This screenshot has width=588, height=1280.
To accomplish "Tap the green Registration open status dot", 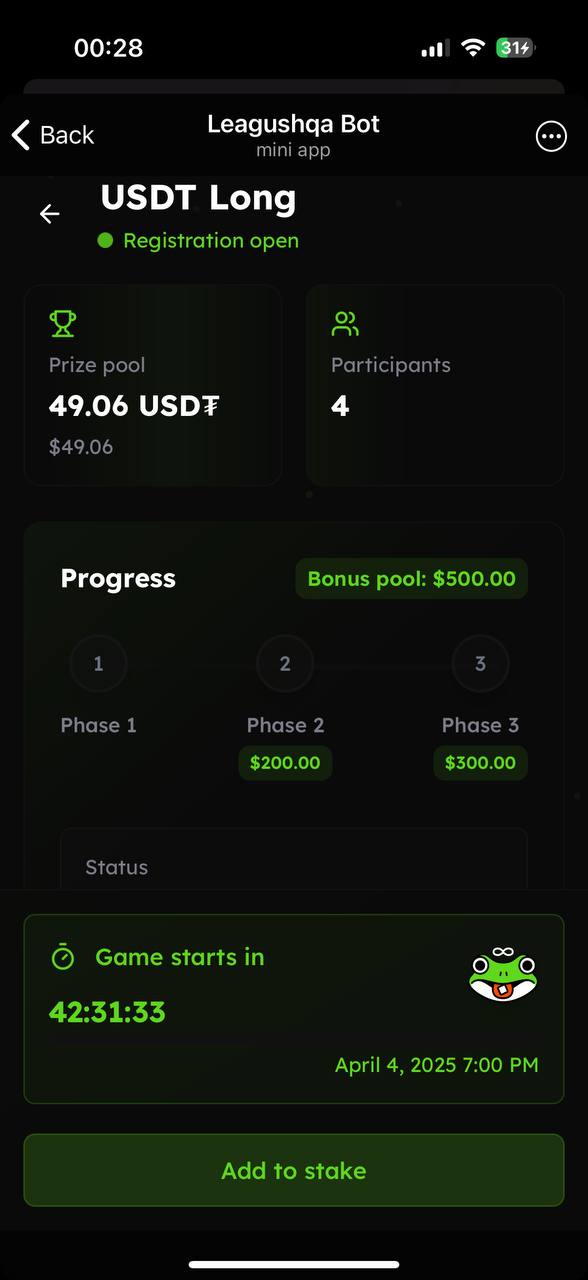I will [105, 240].
